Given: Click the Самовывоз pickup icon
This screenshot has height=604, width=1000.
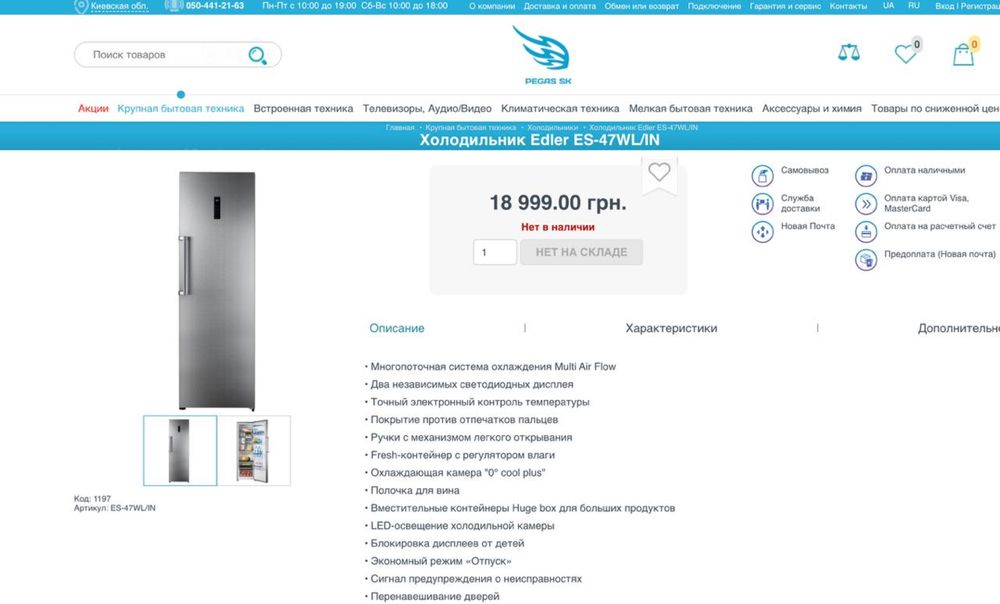Looking at the screenshot, I should click(762, 175).
